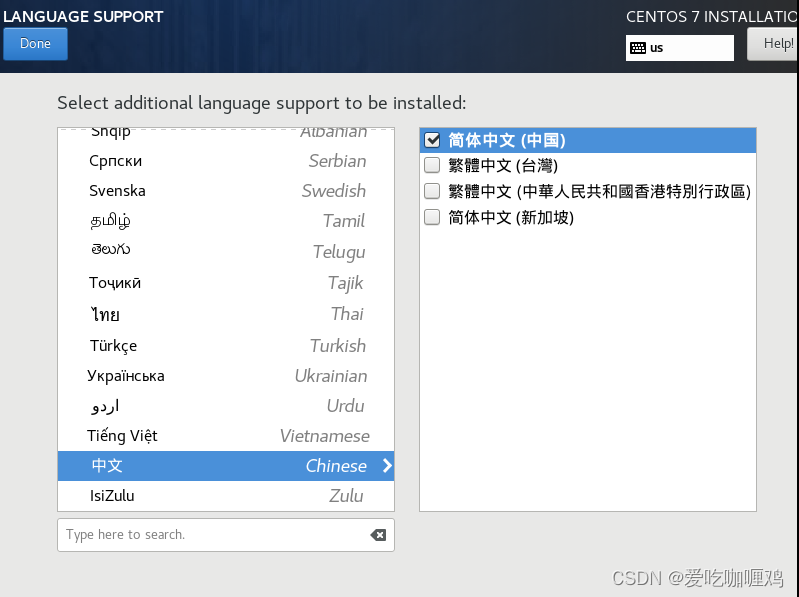Viewport: 799px width, 597px height.
Task: Select the Urdu language row
Action: [226, 406]
